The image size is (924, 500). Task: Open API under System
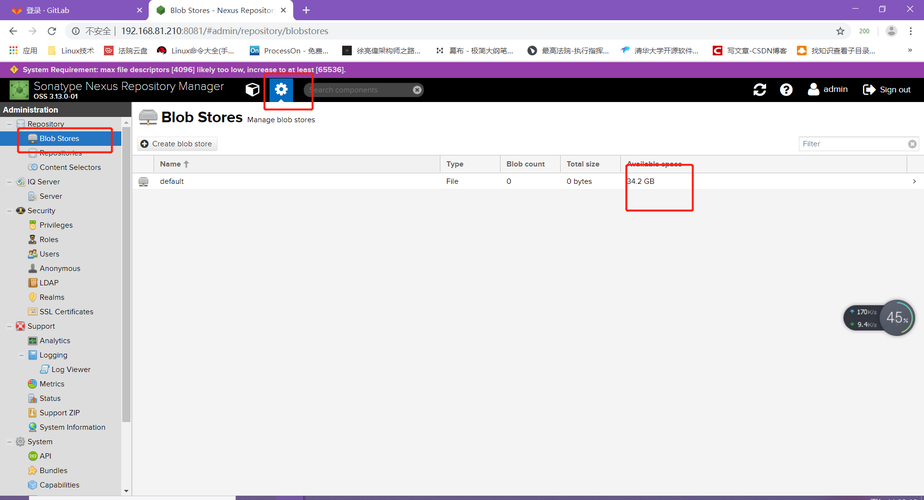click(45, 456)
